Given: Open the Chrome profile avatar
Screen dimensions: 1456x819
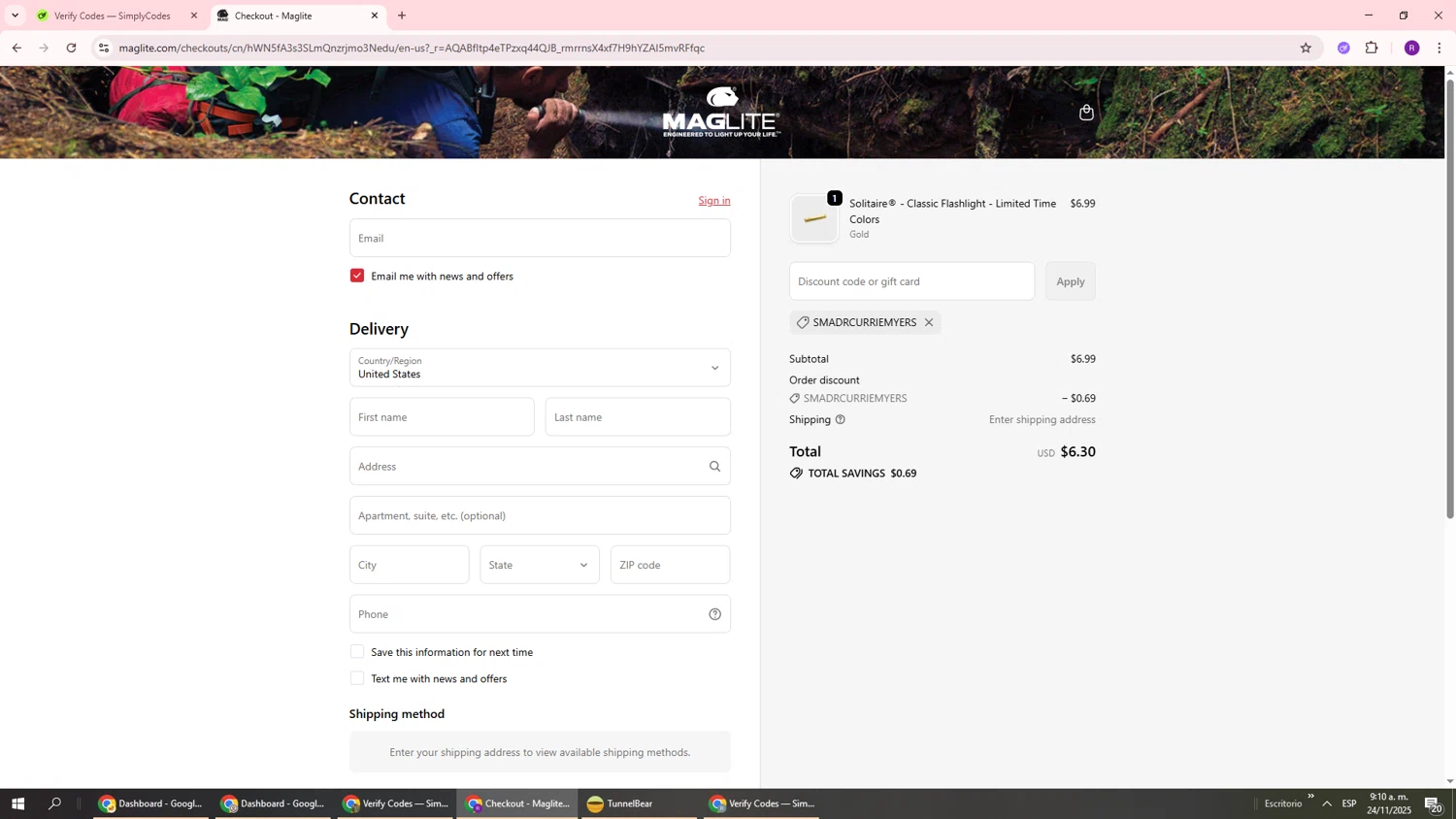Looking at the screenshot, I should tap(1411, 48).
